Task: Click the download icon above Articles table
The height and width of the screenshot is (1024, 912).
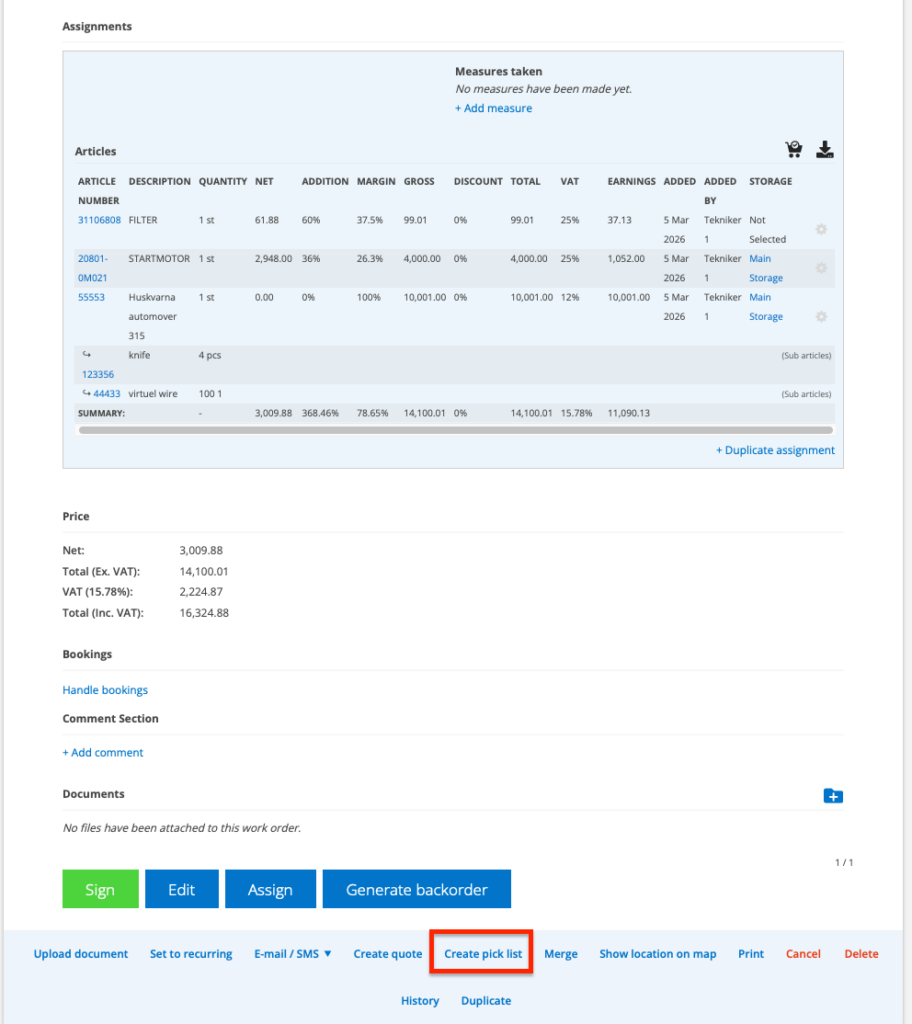Action: point(824,150)
